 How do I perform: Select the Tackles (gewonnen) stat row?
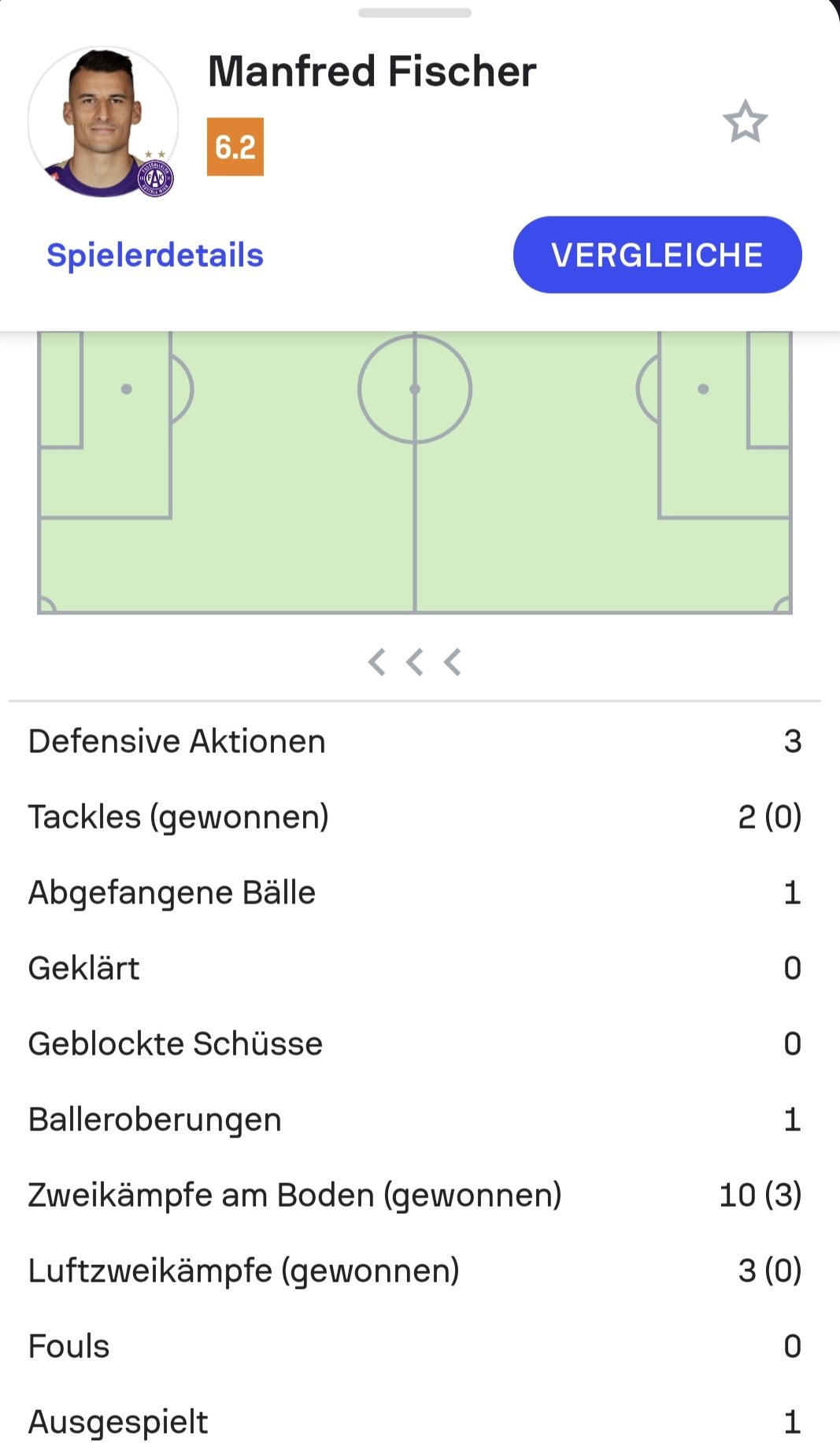[x=415, y=817]
